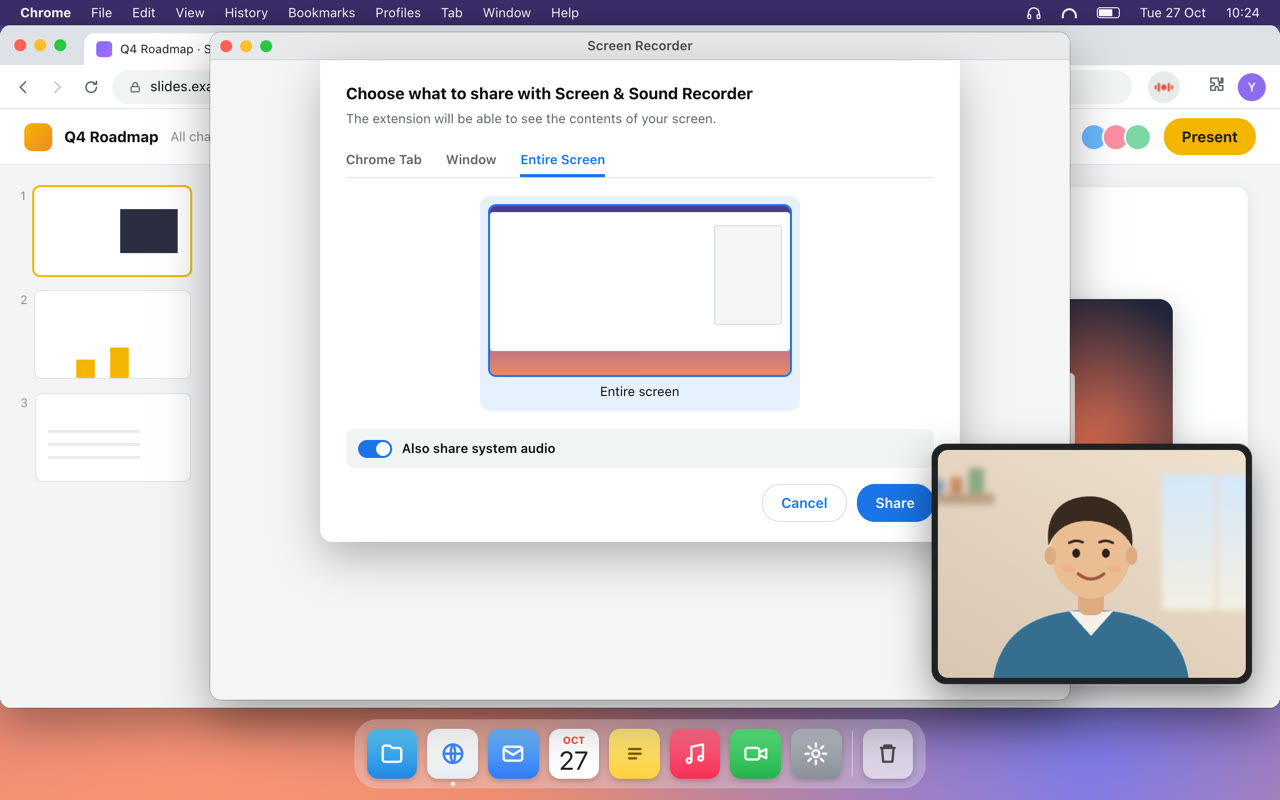Screen dimensions: 1280x800
Task: Click the Q4 Roadmap orange app logo
Action: 38,137
